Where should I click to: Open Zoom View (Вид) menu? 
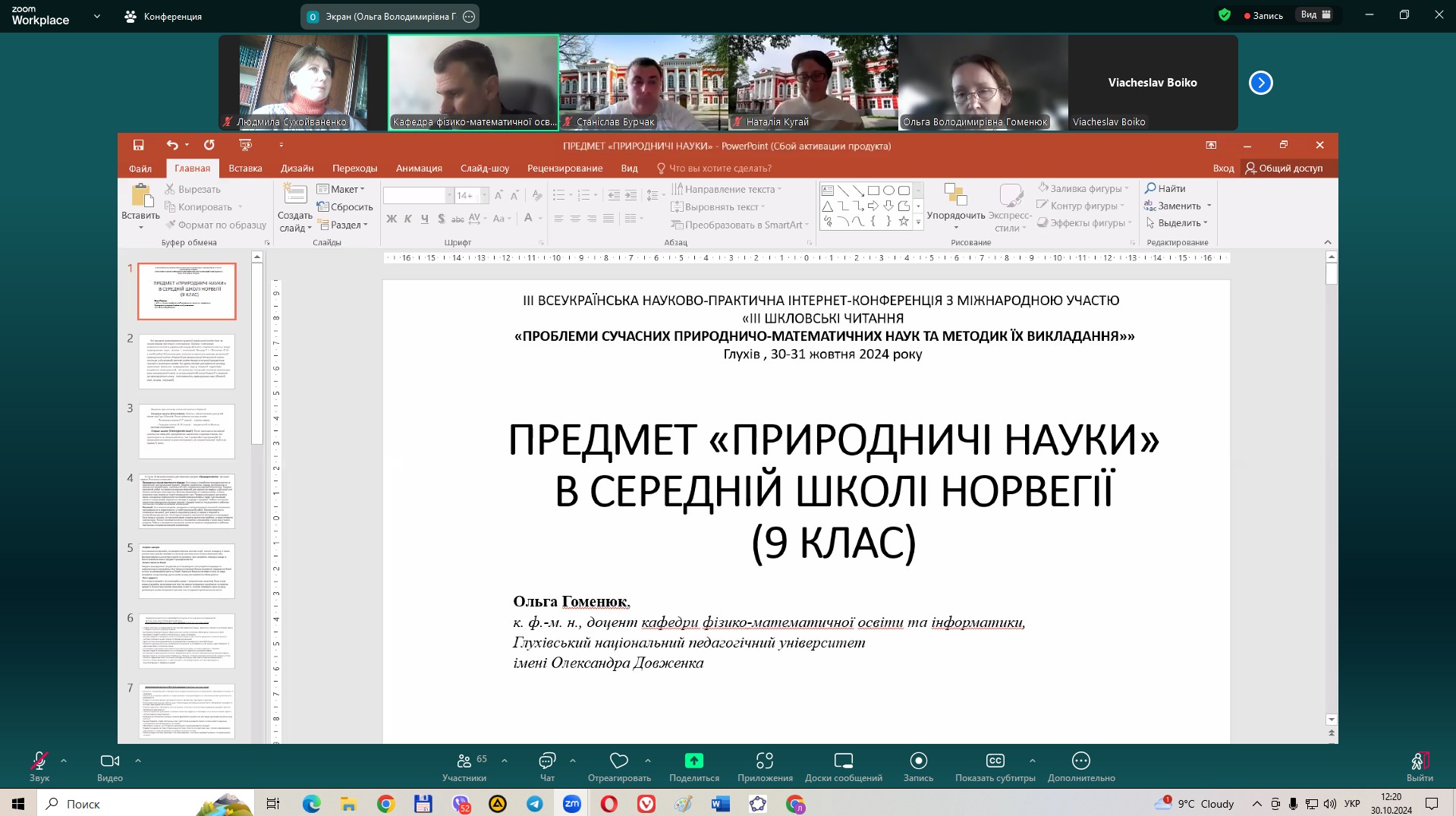1316,14
